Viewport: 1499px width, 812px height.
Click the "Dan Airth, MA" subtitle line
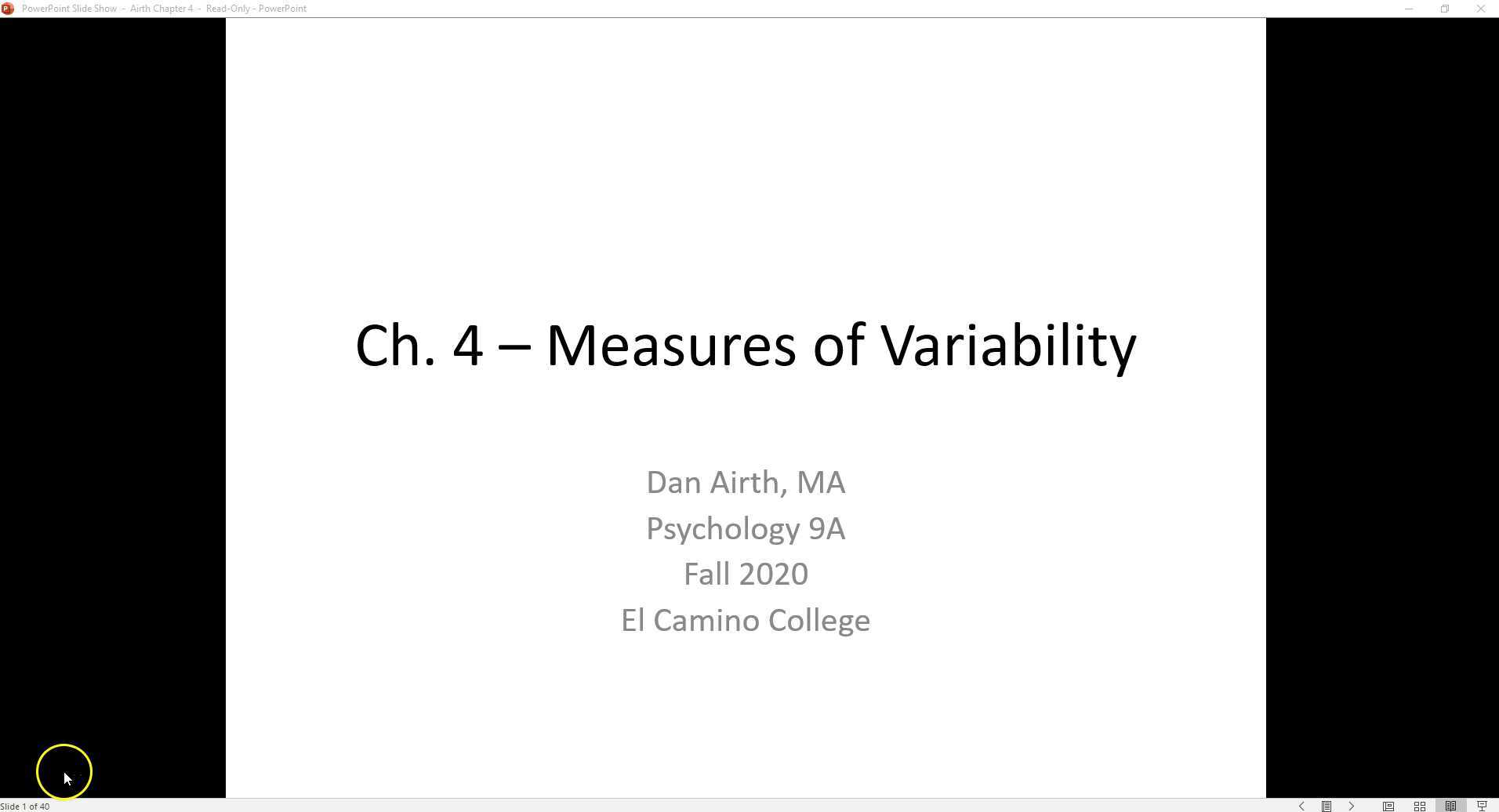(x=746, y=483)
